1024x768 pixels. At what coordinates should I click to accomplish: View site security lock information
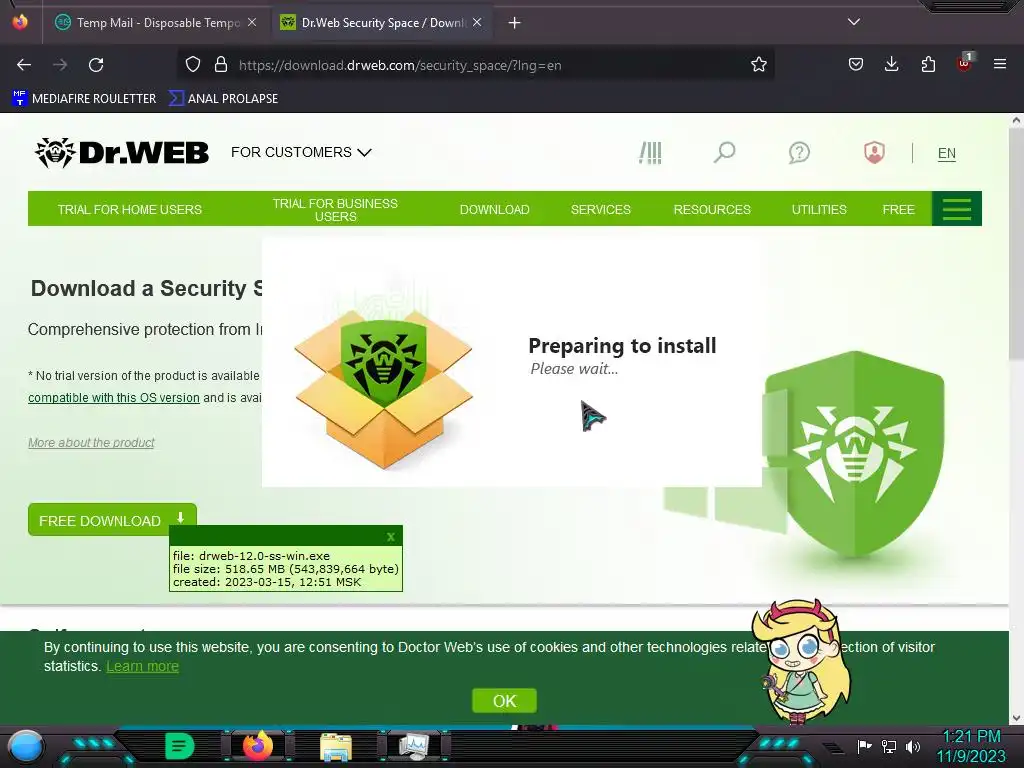click(221, 65)
